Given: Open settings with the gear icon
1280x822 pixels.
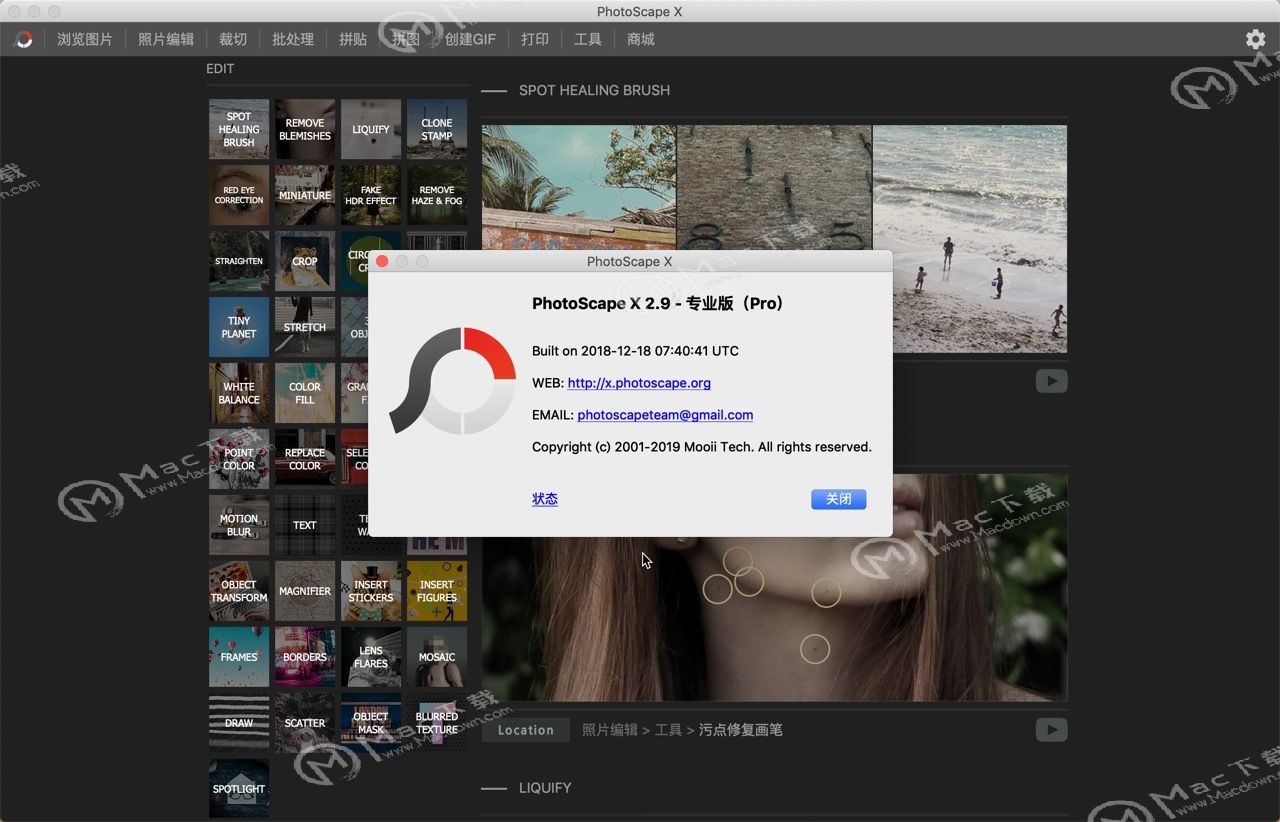Looking at the screenshot, I should tap(1255, 39).
